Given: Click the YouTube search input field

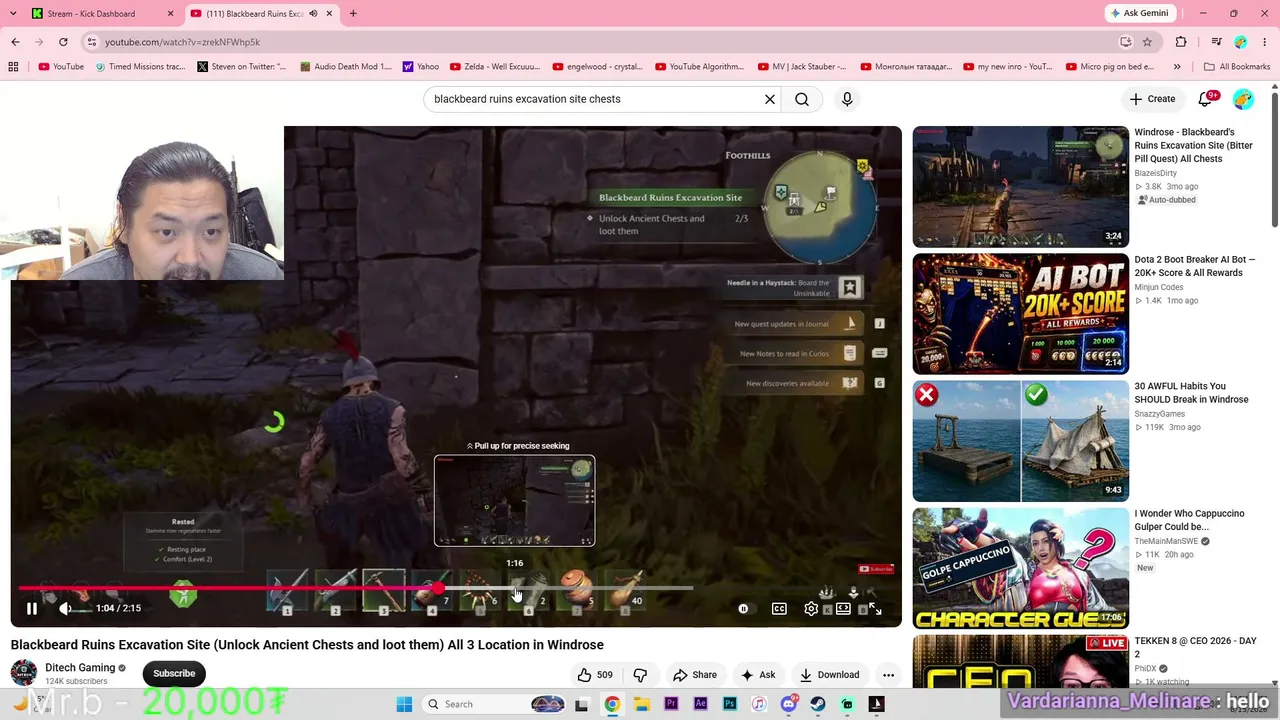Looking at the screenshot, I should (595, 99).
